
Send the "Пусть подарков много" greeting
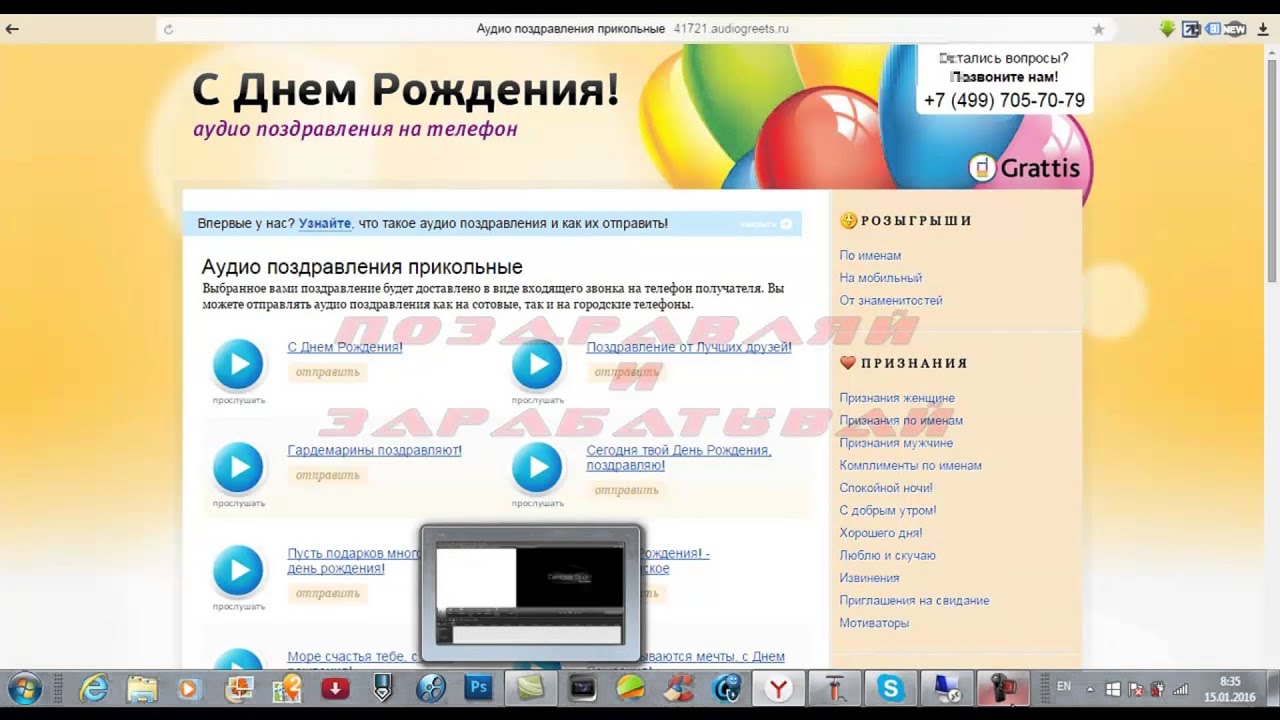pyautogui.click(x=327, y=593)
